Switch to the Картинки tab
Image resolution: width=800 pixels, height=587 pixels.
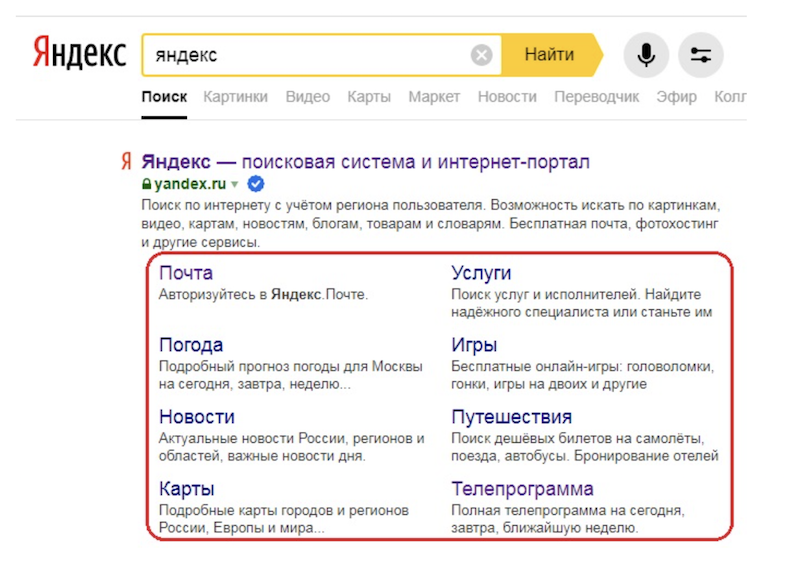(x=236, y=97)
